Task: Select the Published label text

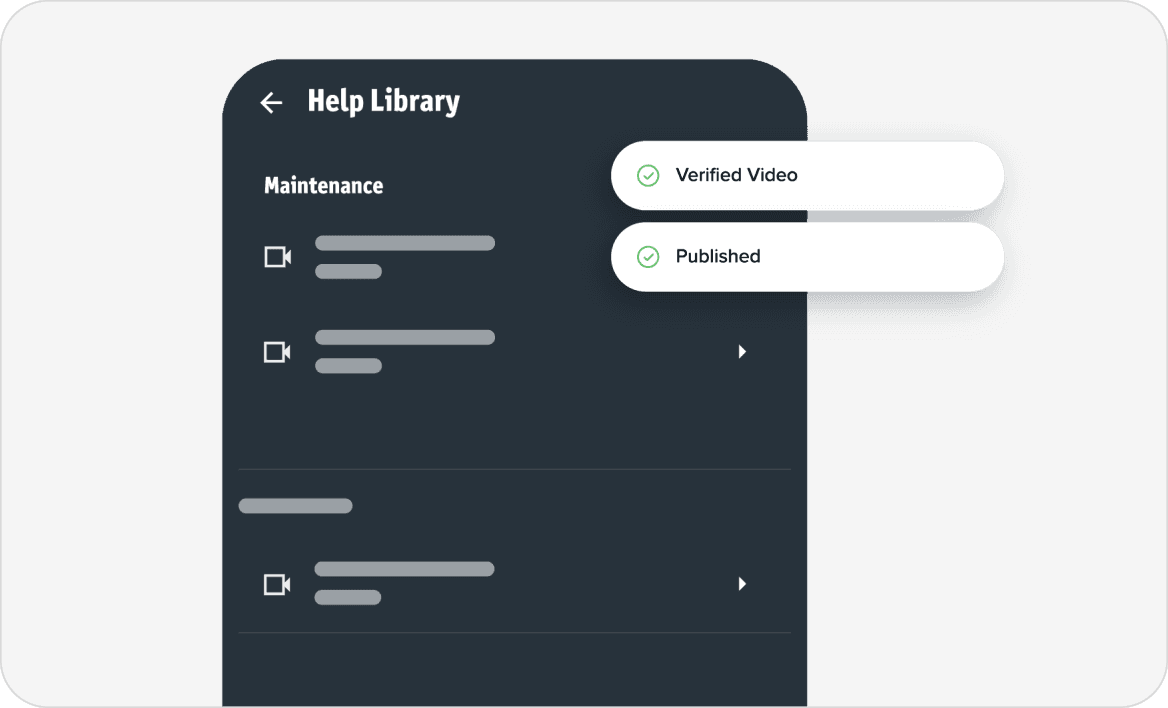Action: coord(718,256)
